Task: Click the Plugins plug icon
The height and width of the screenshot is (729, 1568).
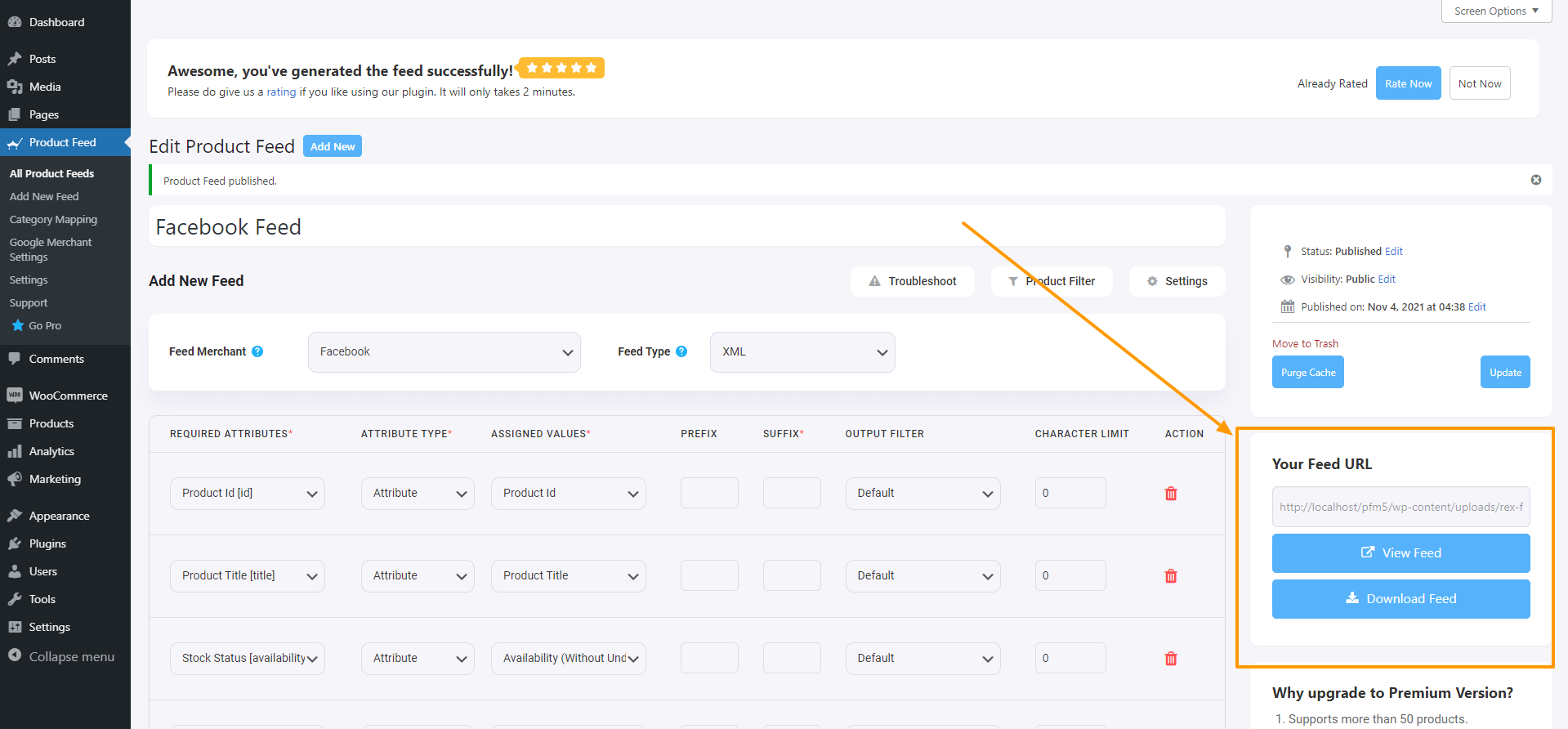Action: 15,543
